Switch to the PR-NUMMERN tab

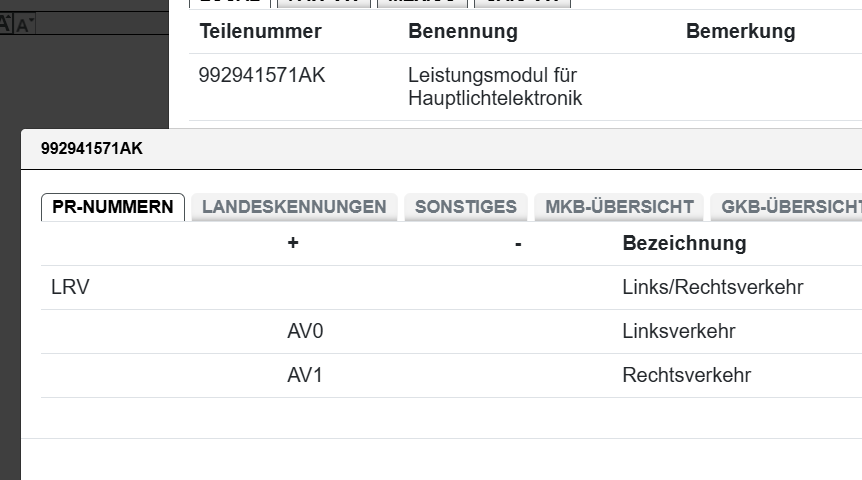click(x=113, y=207)
